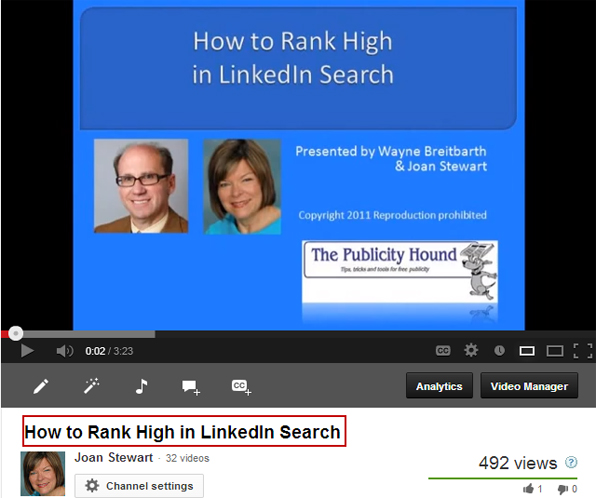
Task: Click the views help question icon
Action: coord(571,462)
